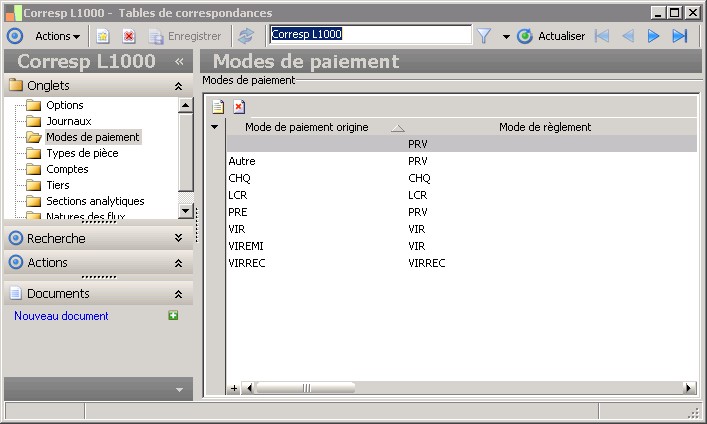
Task: Select the Journaux folder
Action: (x=69, y=121)
